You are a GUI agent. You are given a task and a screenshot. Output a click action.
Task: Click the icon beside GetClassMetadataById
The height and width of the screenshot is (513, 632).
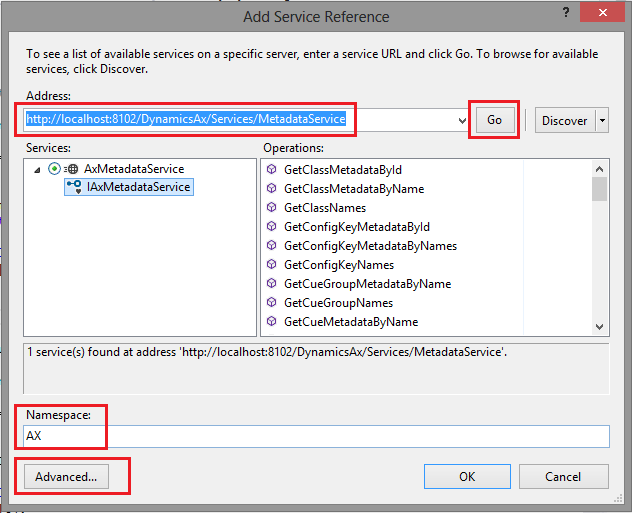(272, 169)
